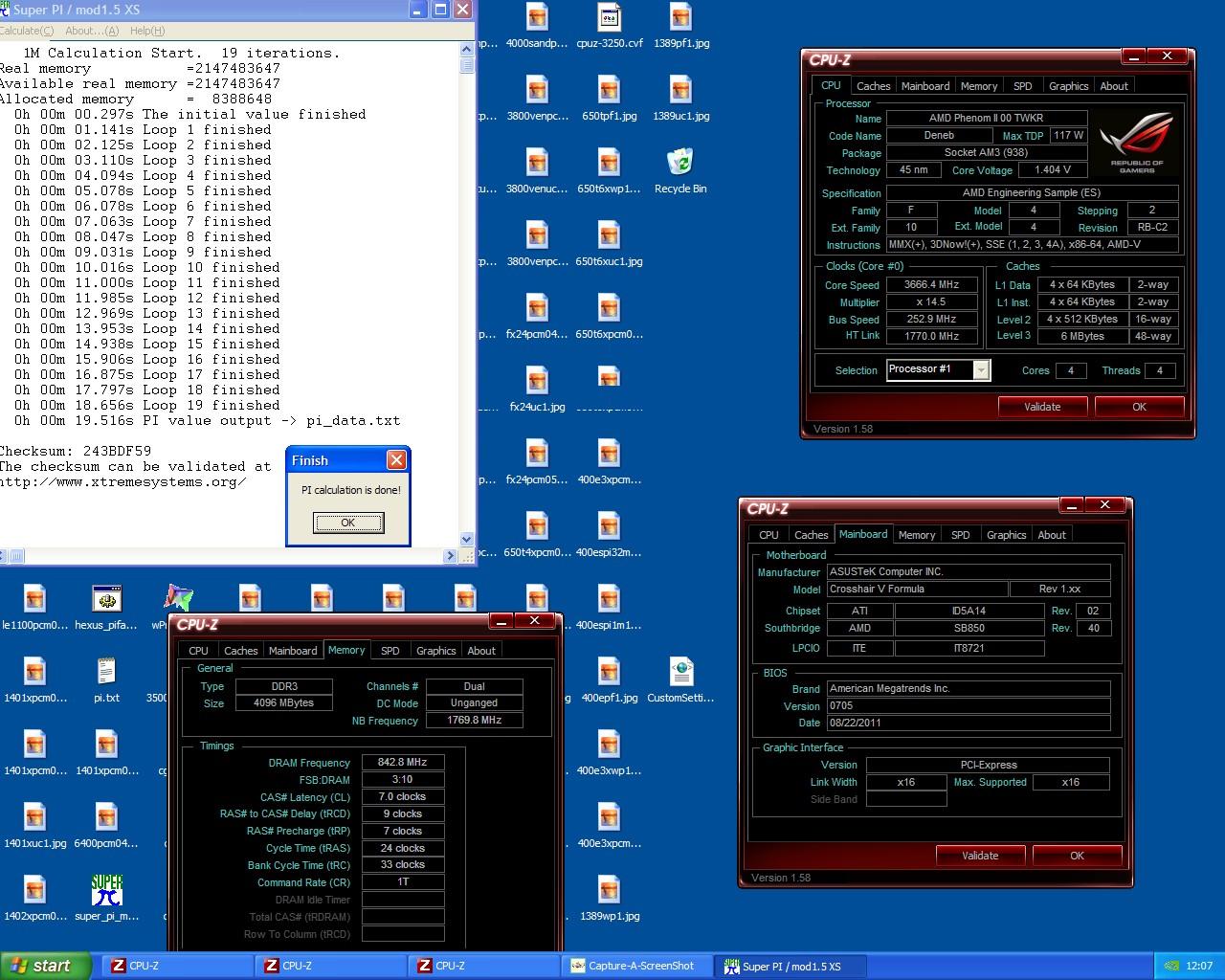Open the About menu in Super PI

pos(91,31)
